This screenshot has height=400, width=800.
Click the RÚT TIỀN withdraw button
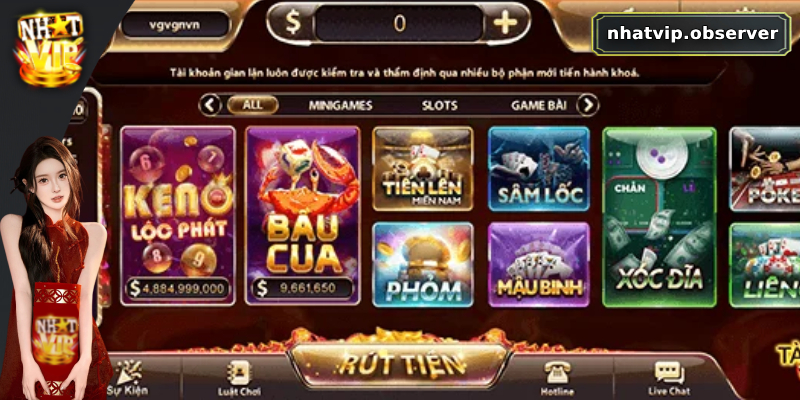(400, 364)
